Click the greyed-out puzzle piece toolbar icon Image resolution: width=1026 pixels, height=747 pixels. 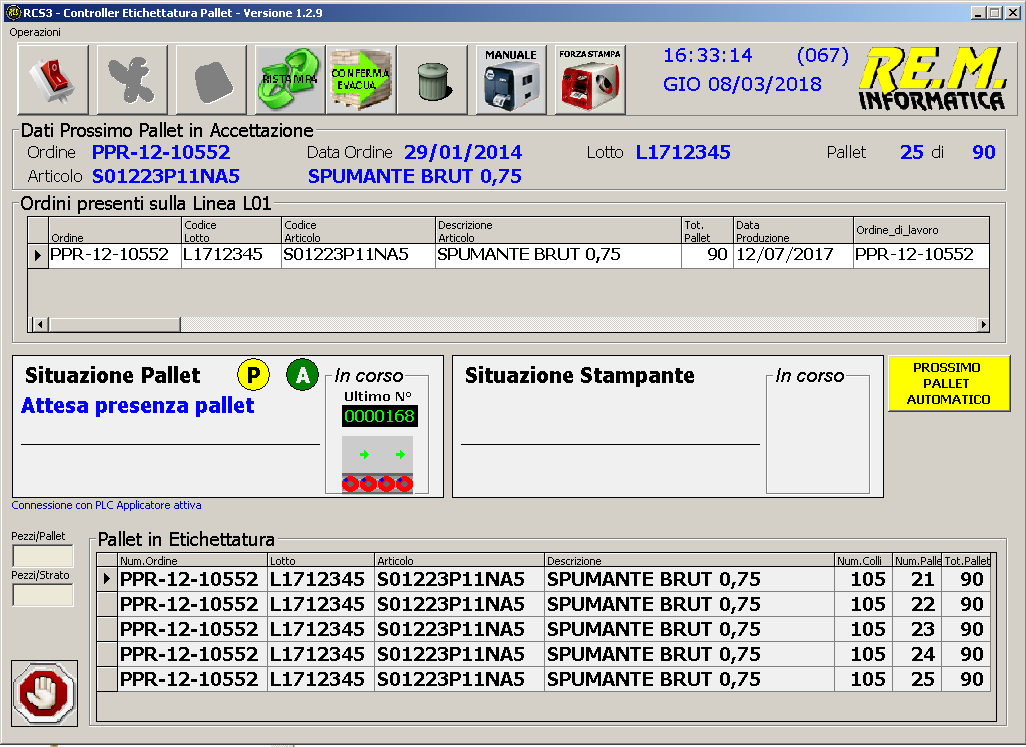pos(132,80)
